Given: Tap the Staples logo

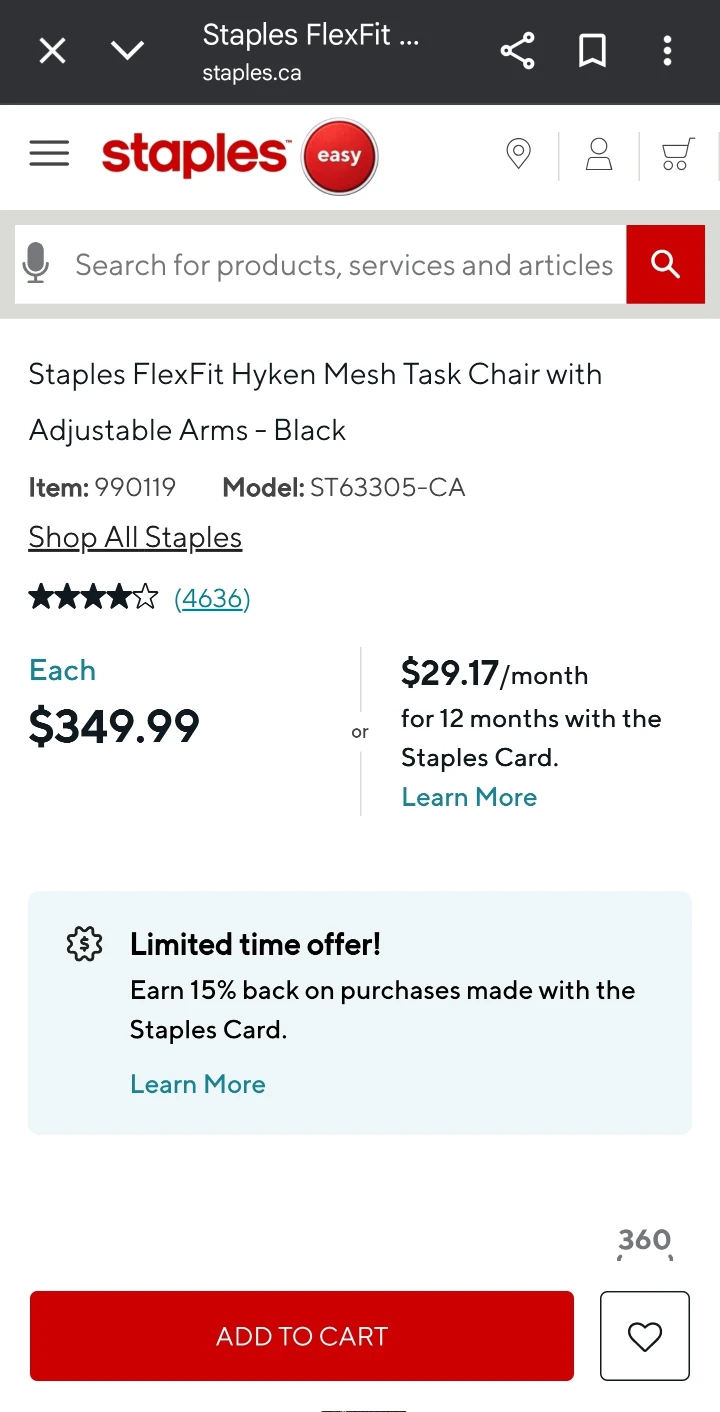Looking at the screenshot, I should 195,155.
